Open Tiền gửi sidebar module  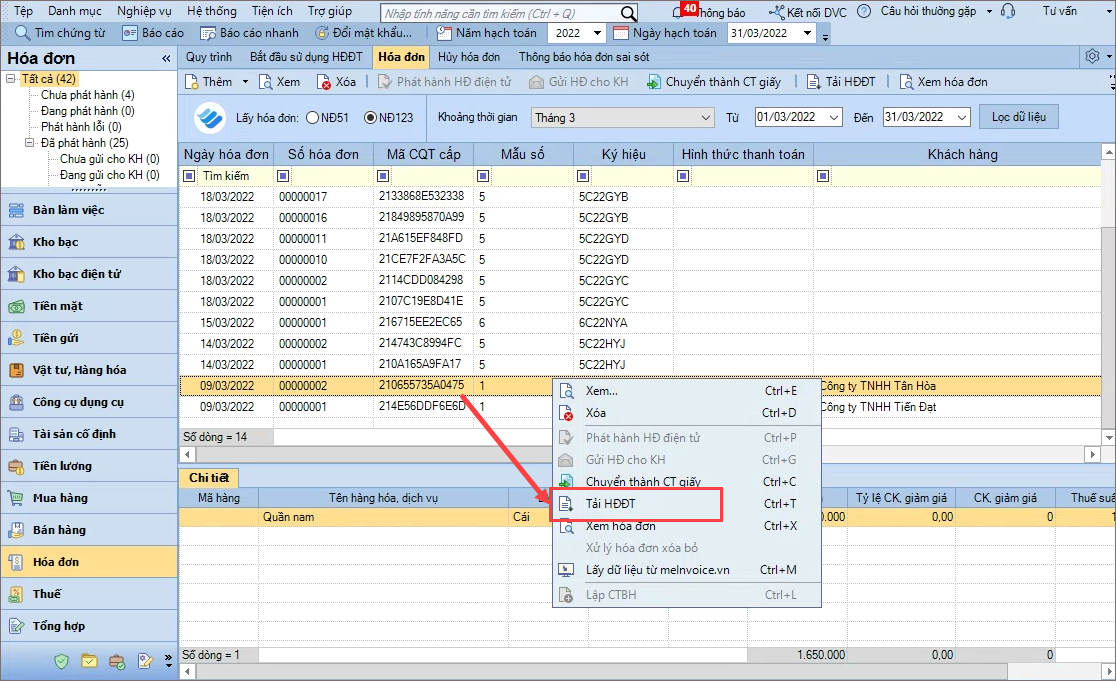[89, 338]
